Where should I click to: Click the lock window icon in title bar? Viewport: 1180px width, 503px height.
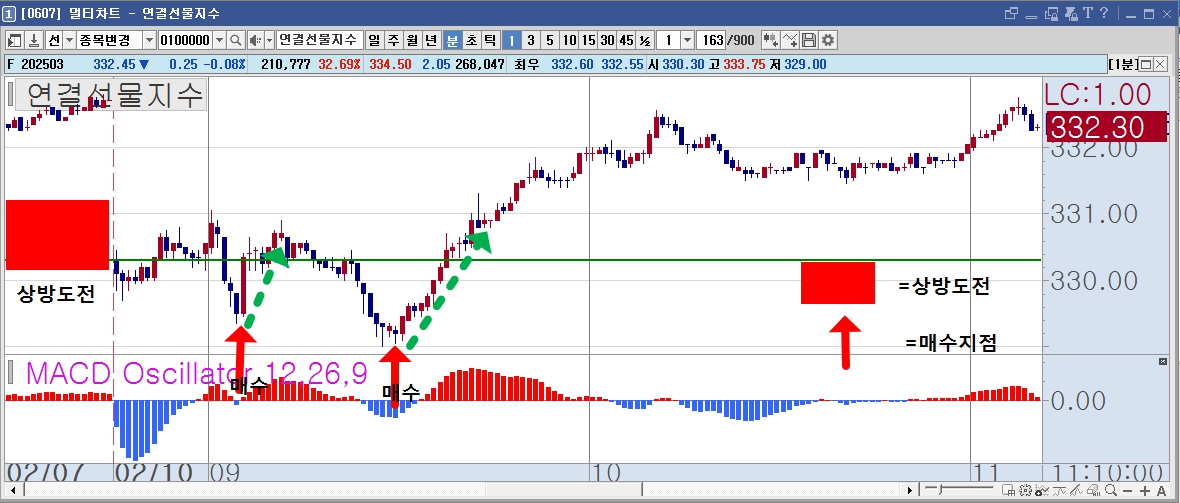(x=1051, y=14)
